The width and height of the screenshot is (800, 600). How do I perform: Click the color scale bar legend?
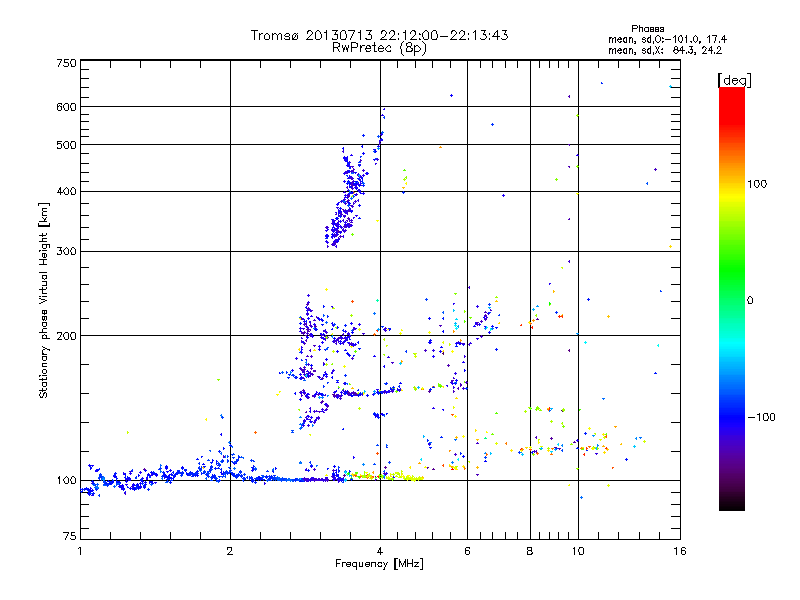(x=732, y=298)
